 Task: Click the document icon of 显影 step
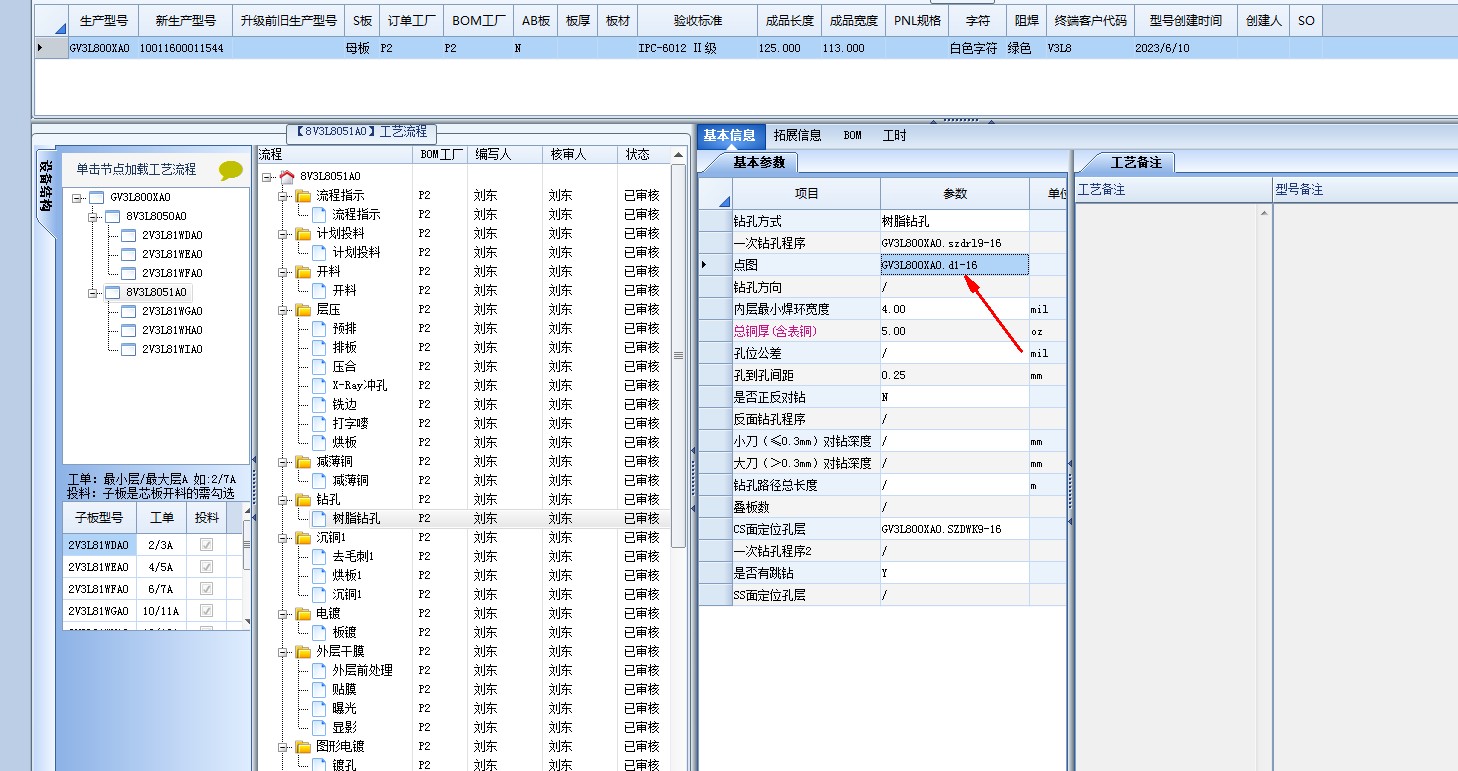point(320,728)
